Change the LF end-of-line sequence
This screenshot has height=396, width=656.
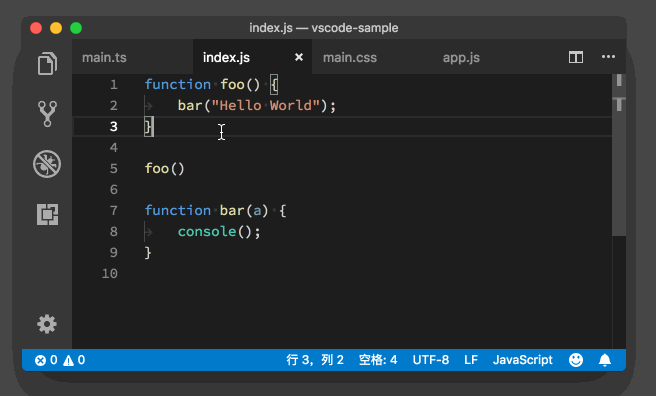[471, 360]
